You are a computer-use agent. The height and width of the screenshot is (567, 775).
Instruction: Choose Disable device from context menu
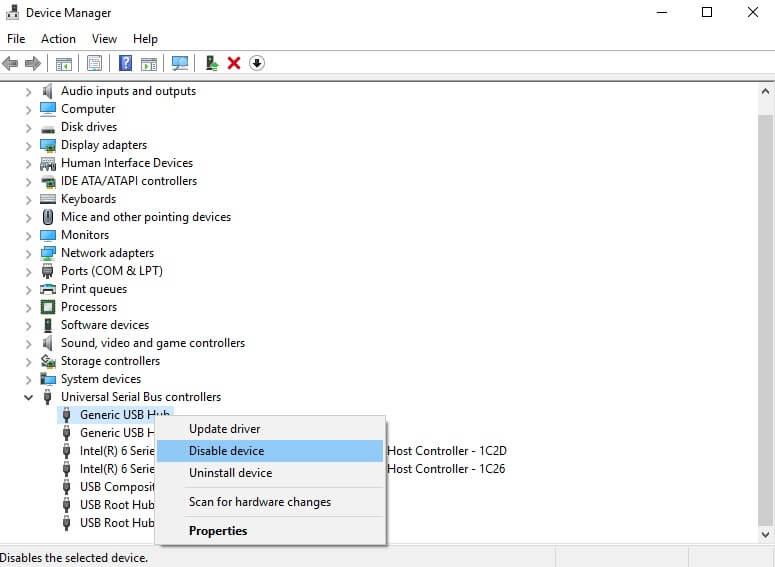pos(270,451)
